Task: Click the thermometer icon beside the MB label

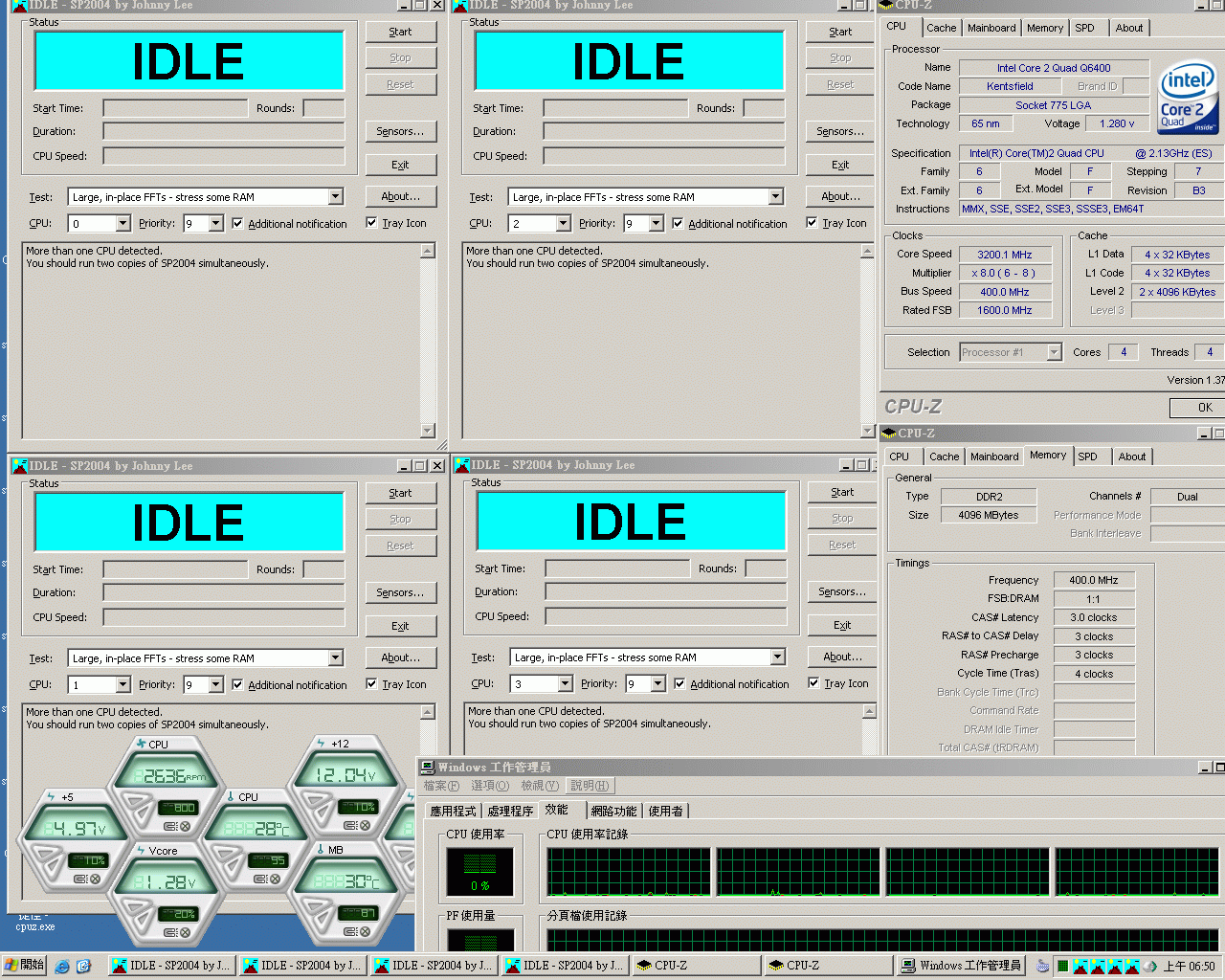Action: click(x=320, y=850)
